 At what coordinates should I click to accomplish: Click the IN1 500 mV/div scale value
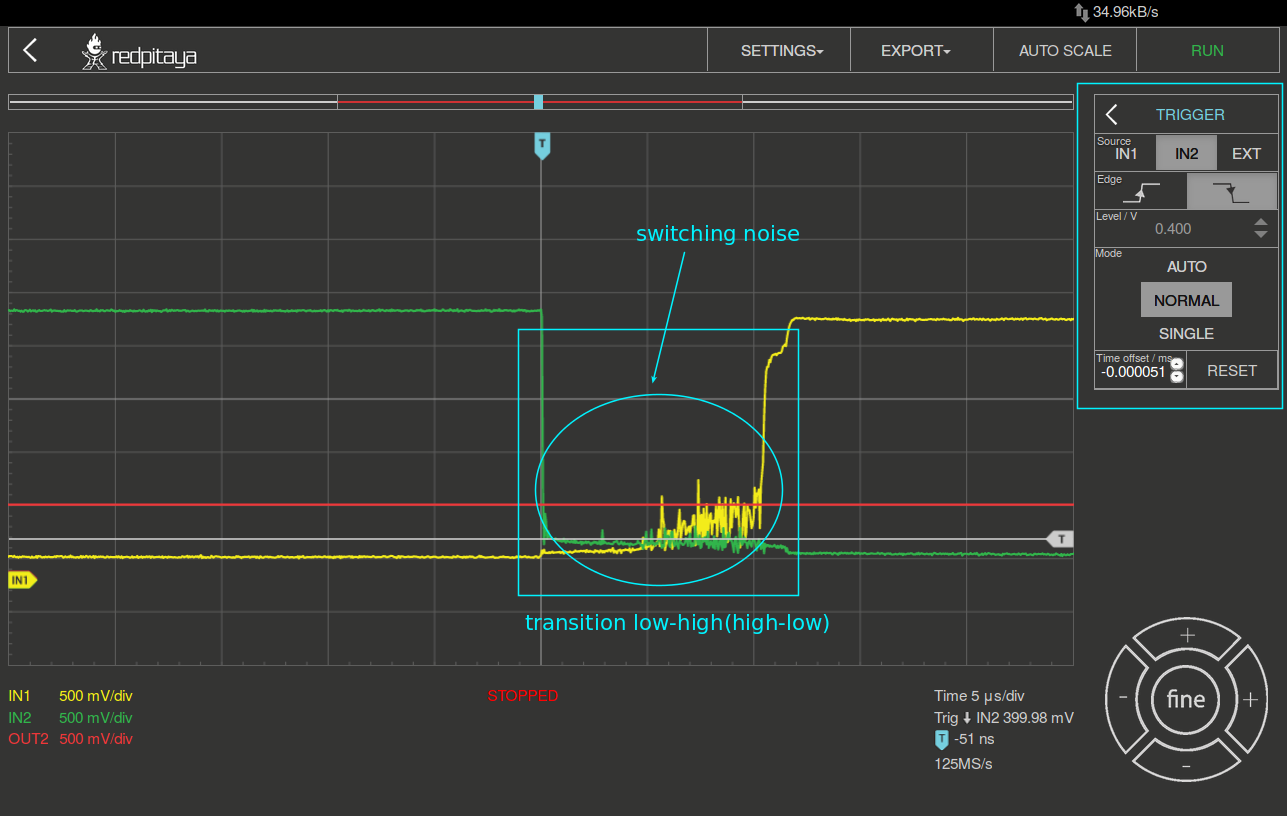click(96, 696)
